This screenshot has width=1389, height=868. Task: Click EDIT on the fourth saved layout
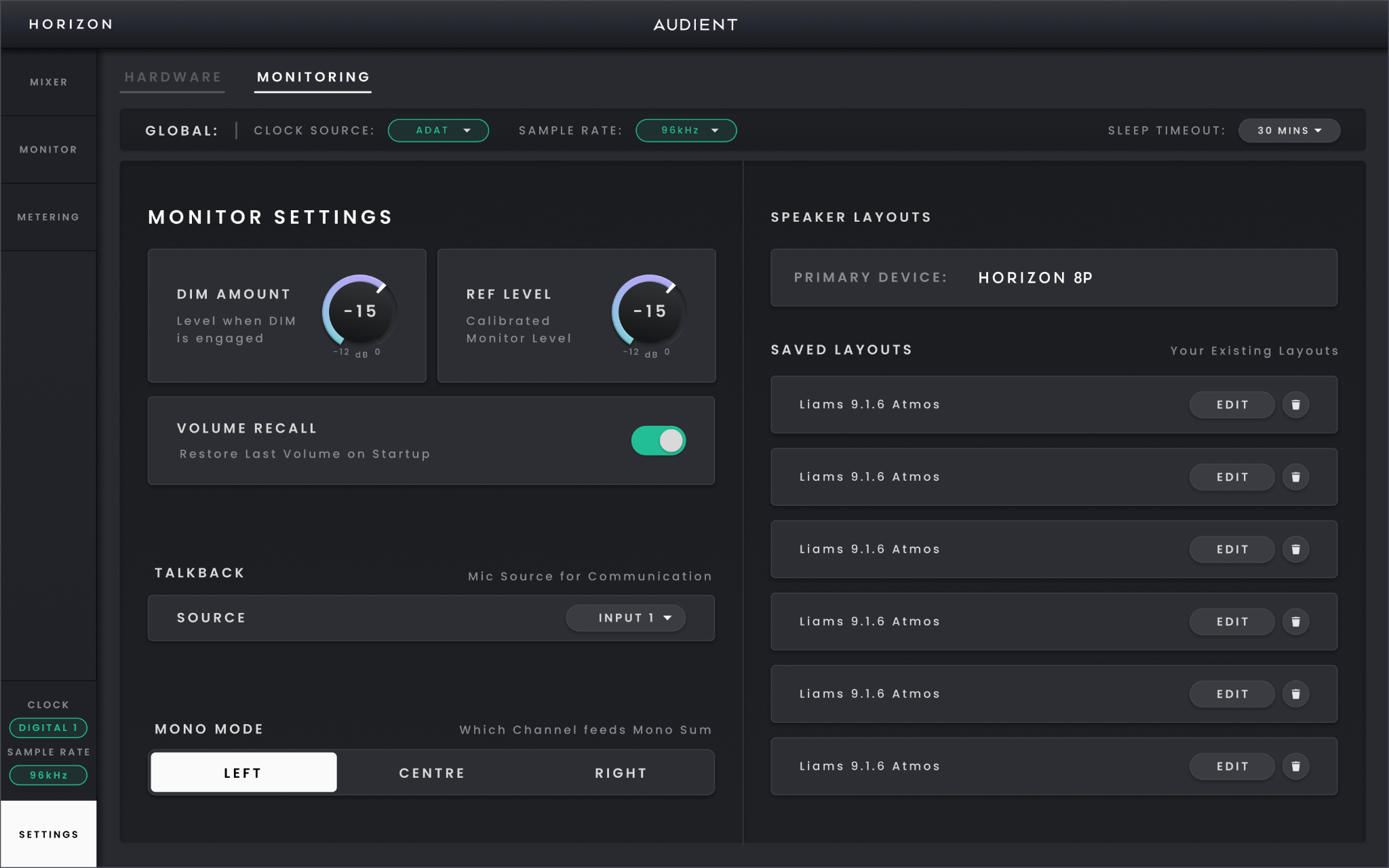(1232, 622)
